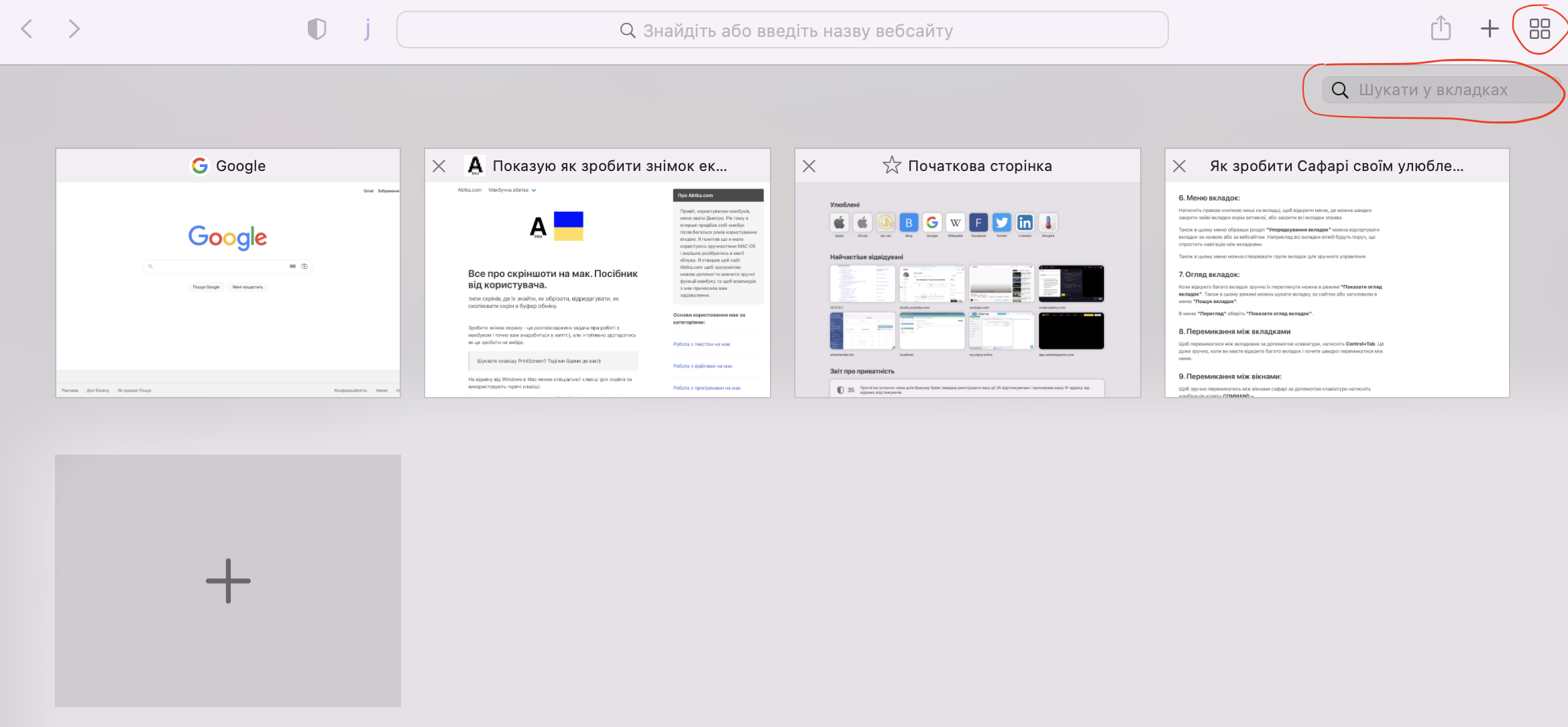
Task: Click the Twitter favorite in start page preview
Action: 1002,223
